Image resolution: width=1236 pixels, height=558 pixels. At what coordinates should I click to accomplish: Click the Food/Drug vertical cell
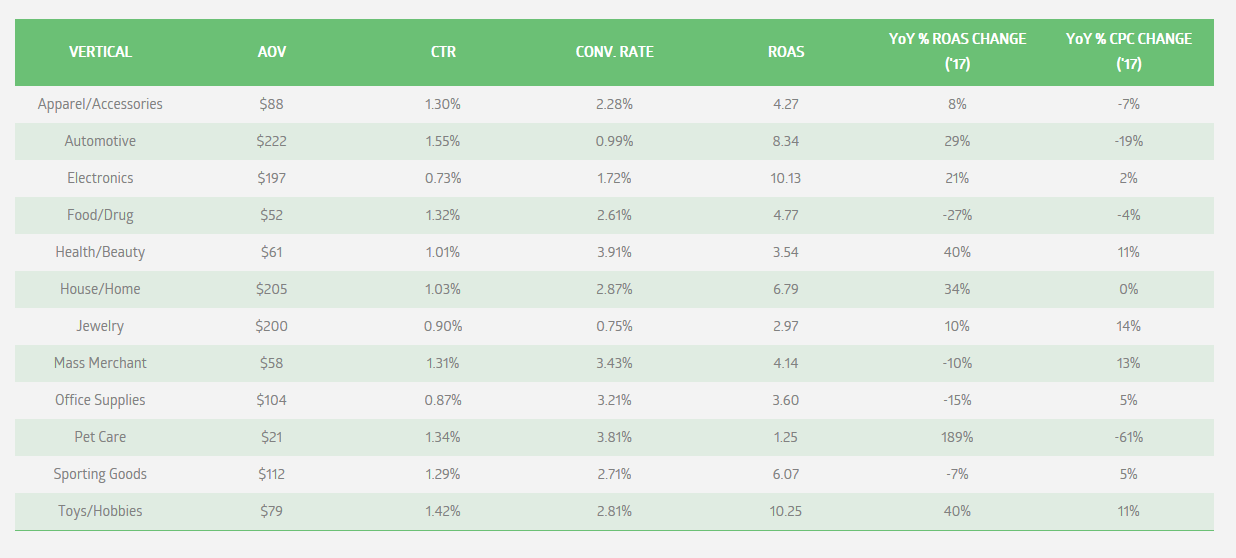click(x=100, y=215)
